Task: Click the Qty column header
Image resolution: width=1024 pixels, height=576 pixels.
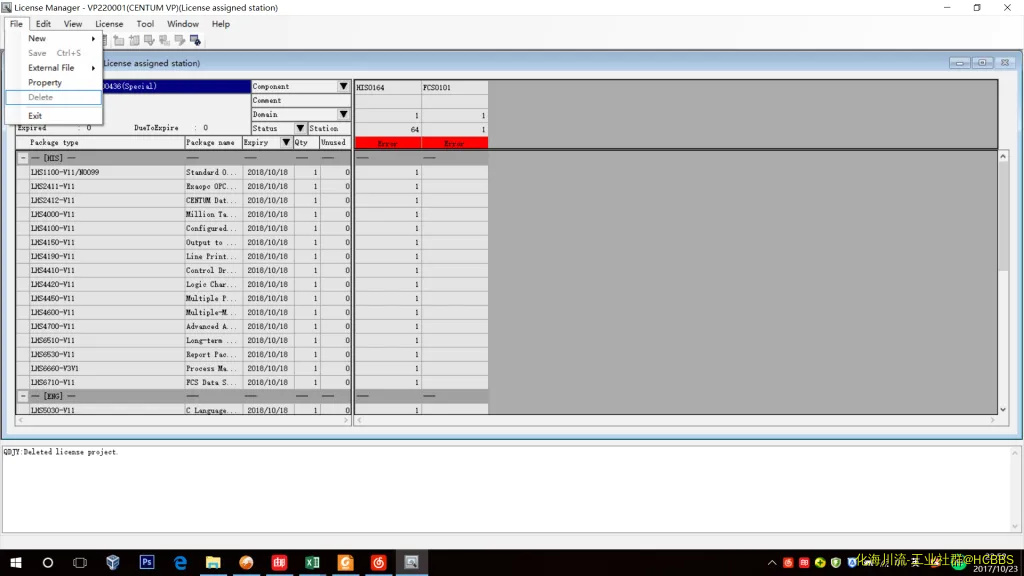Action: (306, 142)
